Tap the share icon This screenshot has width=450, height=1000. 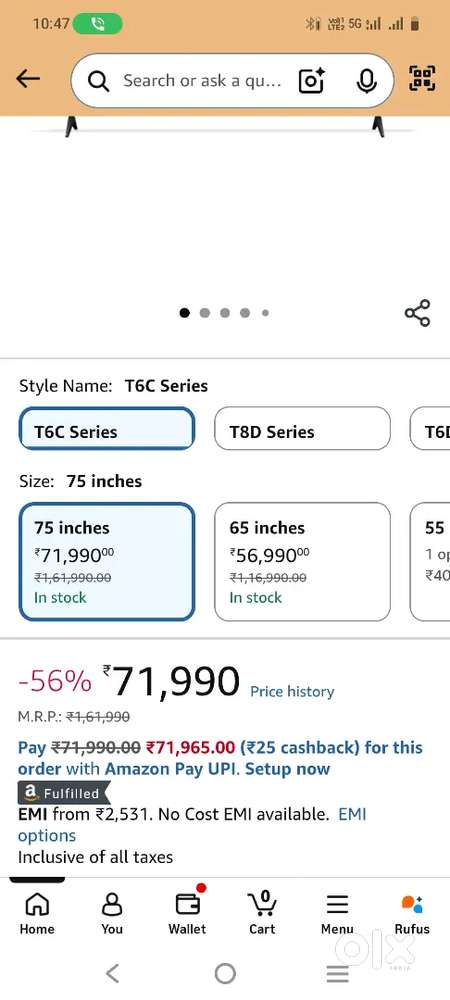coord(417,313)
